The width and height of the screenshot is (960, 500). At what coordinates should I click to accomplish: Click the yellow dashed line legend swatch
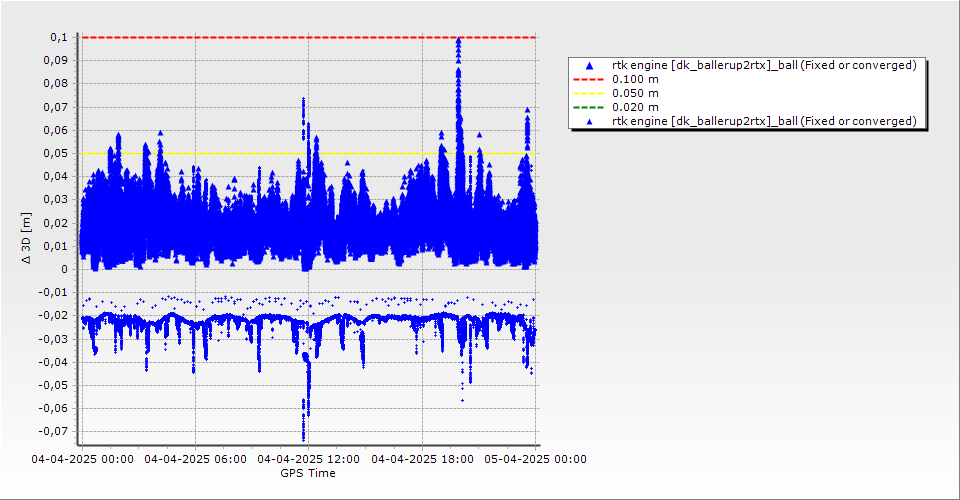[x=589, y=94]
